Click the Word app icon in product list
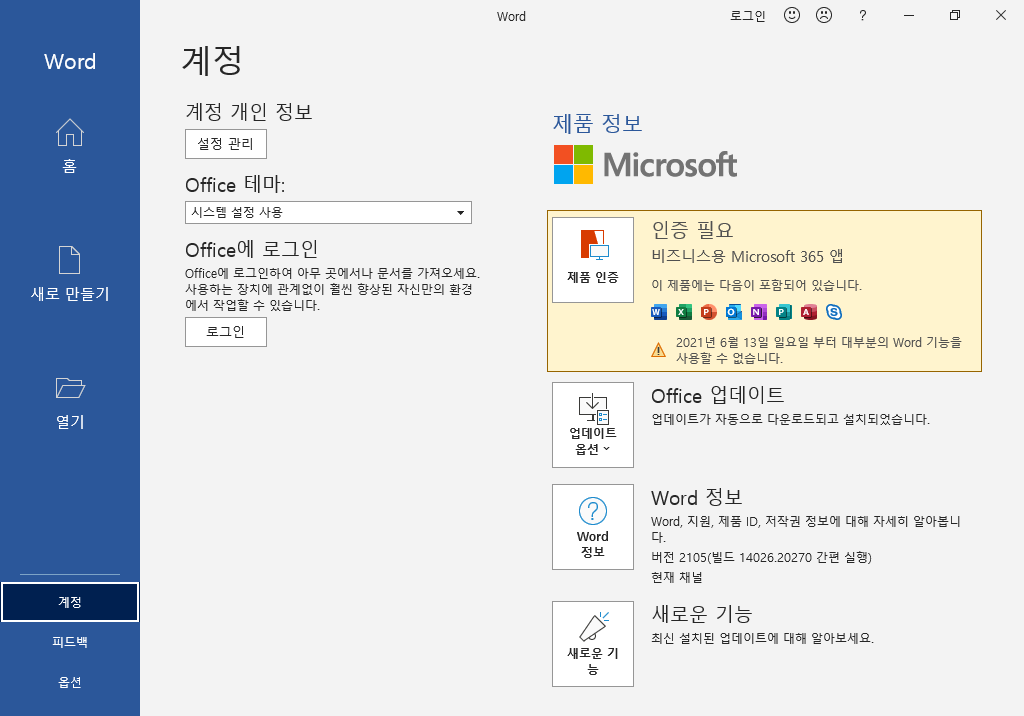This screenshot has width=1024, height=716. tap(659, 312)
